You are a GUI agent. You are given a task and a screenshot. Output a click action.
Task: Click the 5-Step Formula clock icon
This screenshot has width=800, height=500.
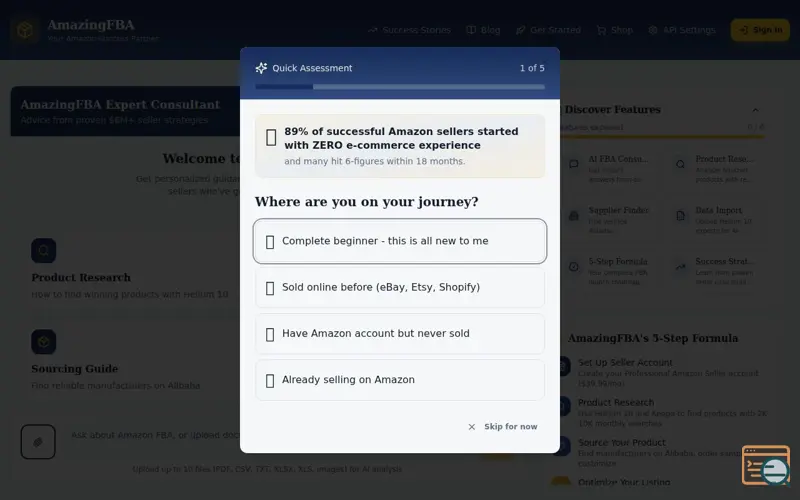coord(574,266)
